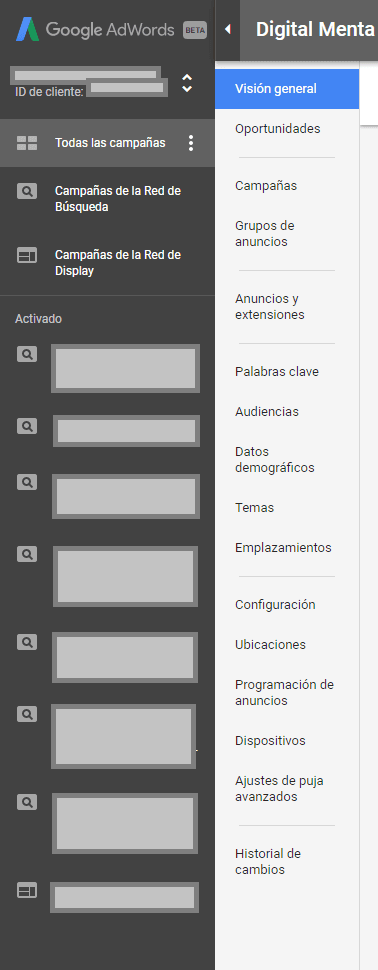Screen dimensions: 378x970
Task: Open Grupos de anuncios
Action: 265,233
